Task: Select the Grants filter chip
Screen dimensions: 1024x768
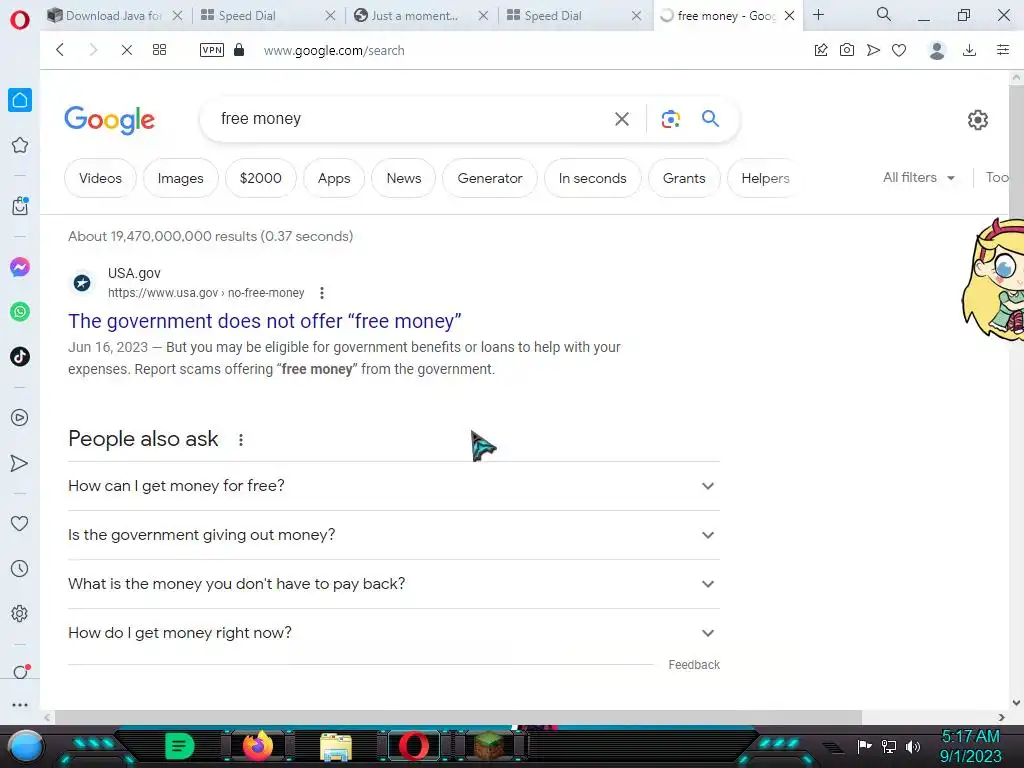Action: 684,178
